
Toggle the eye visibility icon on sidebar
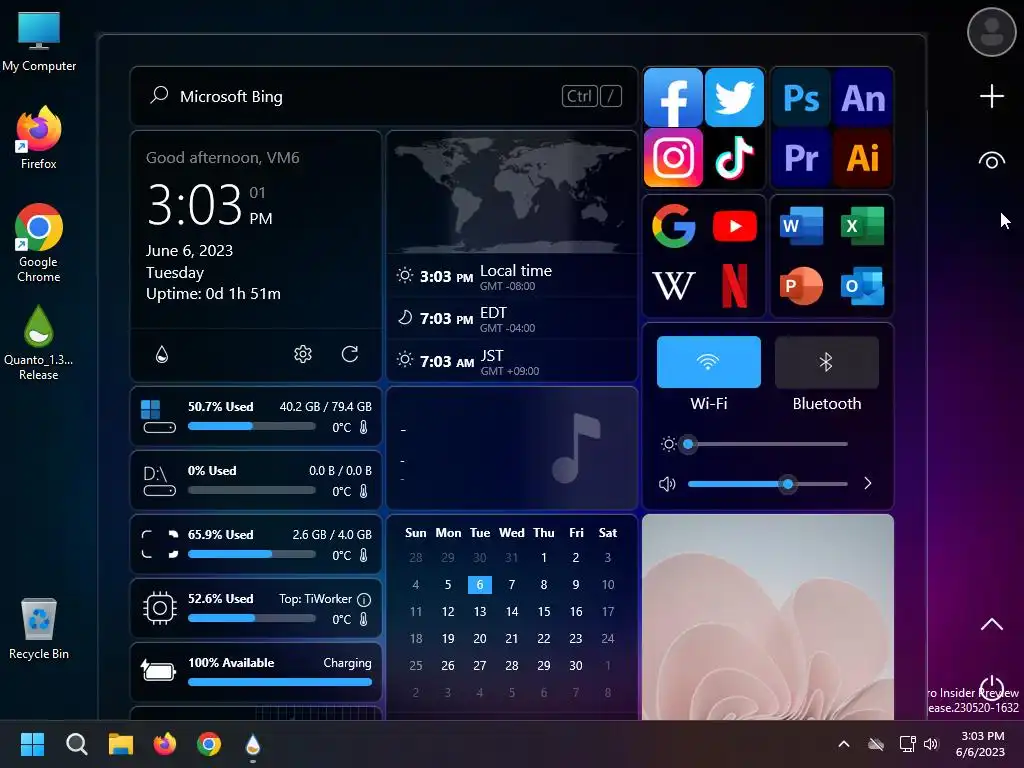(x=991, y=161)
